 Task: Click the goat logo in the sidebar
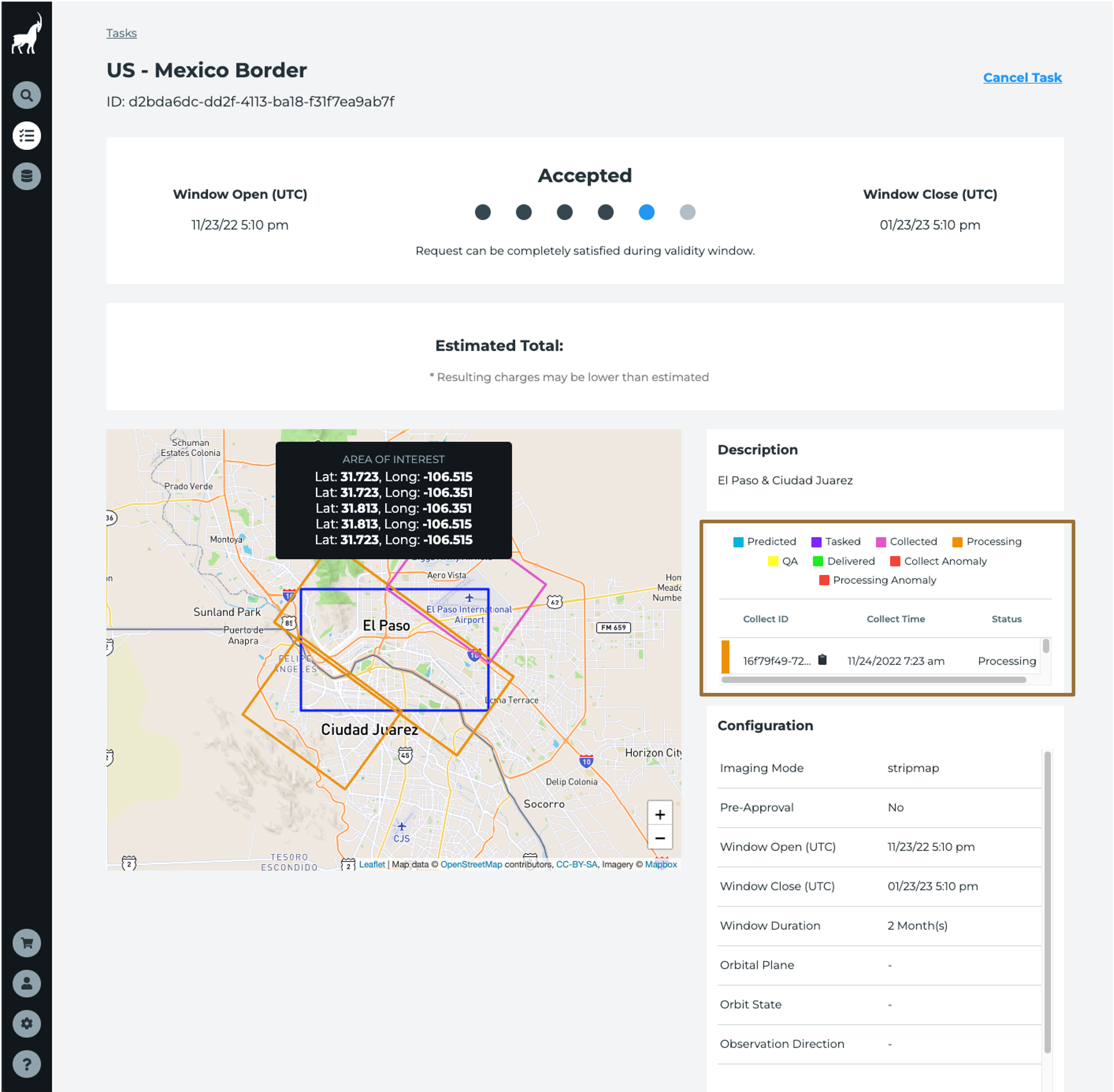[27, 34]
